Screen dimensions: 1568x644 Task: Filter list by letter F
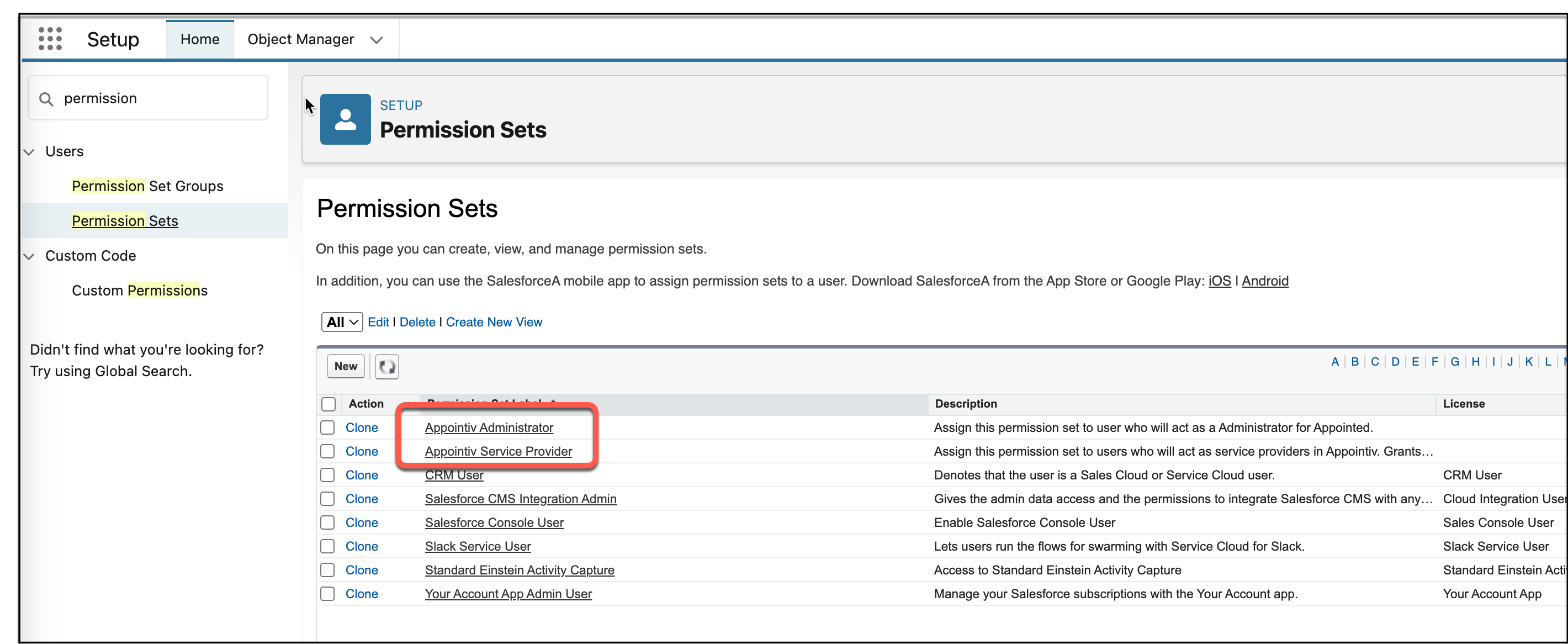[x=1435, y=362]
